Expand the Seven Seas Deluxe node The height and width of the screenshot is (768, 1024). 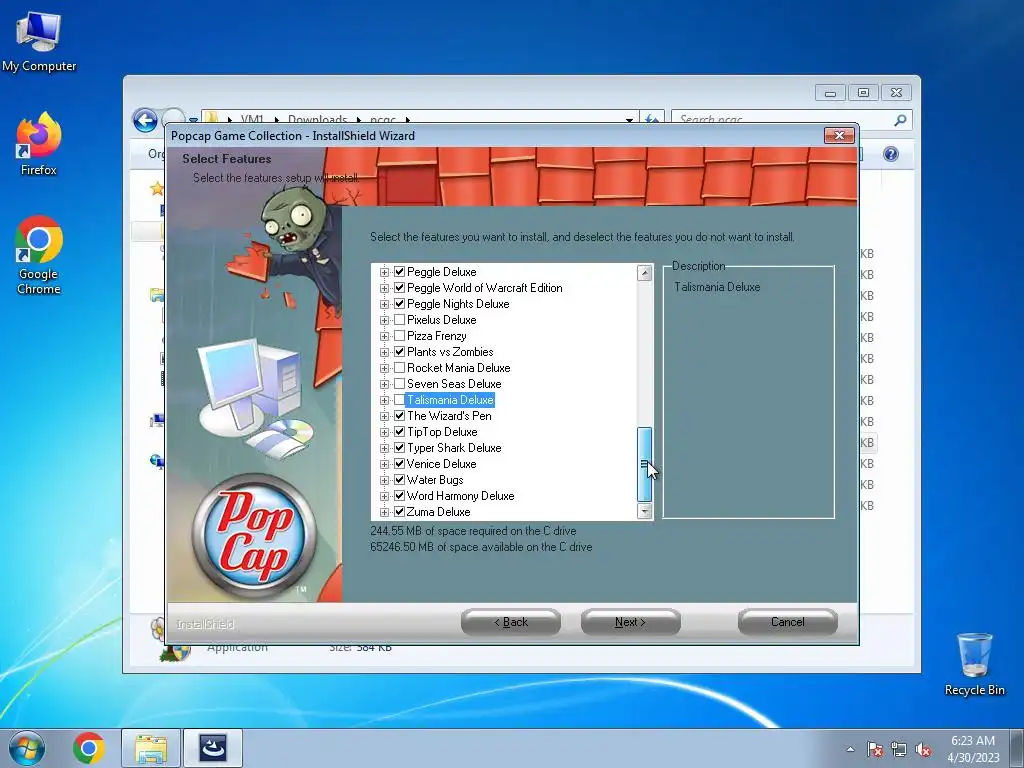[x=384, y=384]
